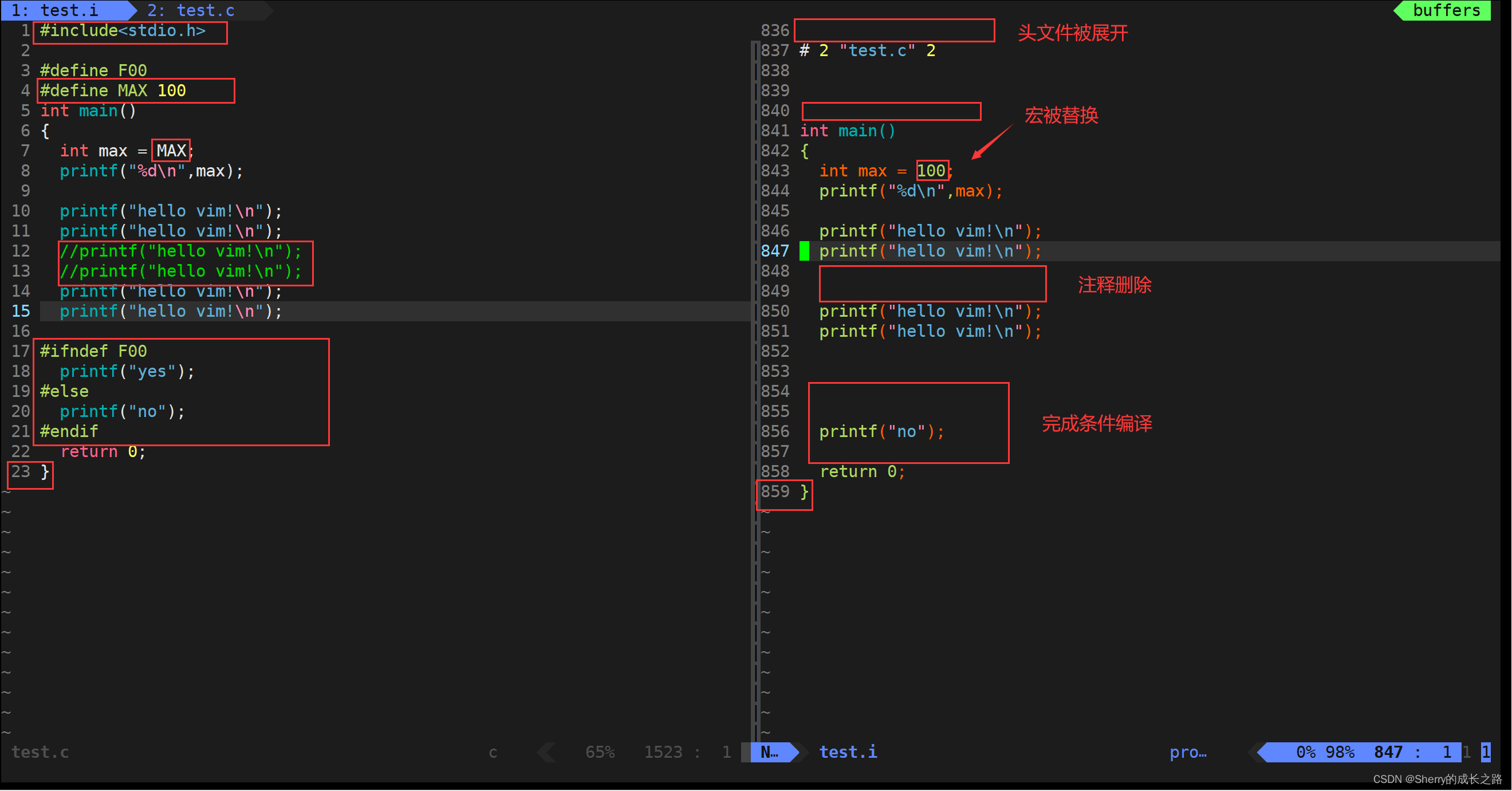Click the 65% position in left status bar
The image size is (1512, 791).
point(600,751)
